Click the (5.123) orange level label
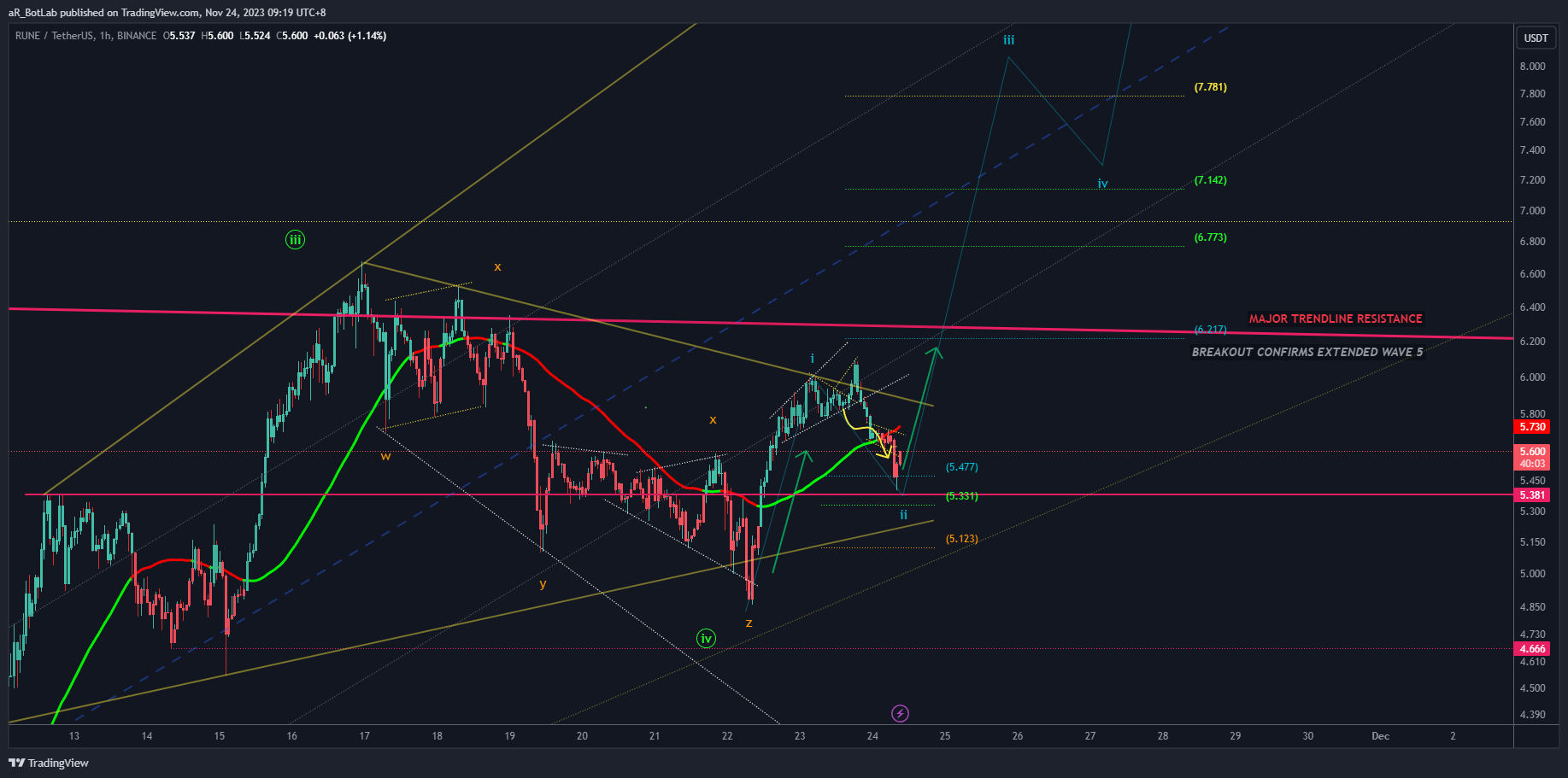 pyautogui.click(x=962, y=539)
